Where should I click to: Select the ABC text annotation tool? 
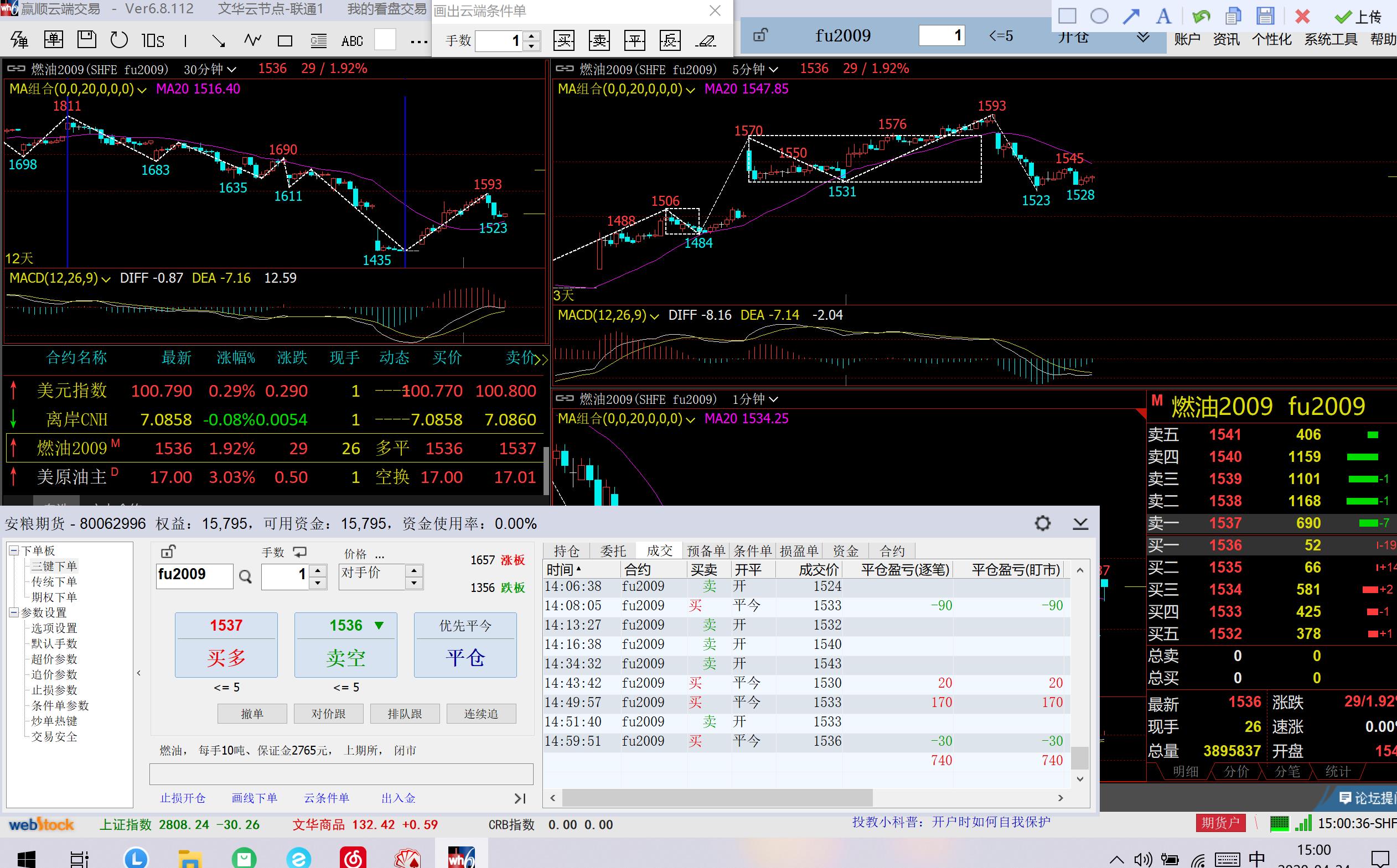352,41
